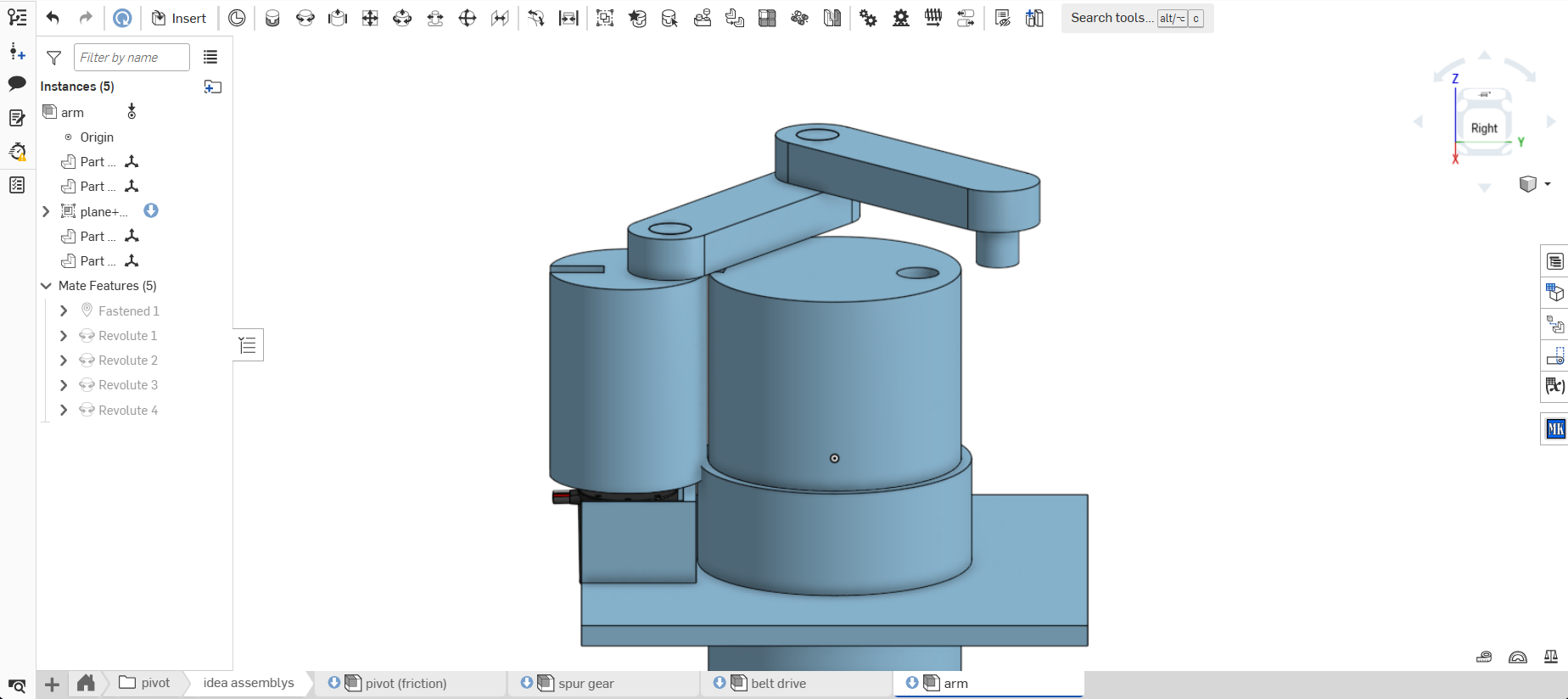Switch to the belt drive tab
The height and width of the screenshot is (699, 1568).
[x=778, y=684]
